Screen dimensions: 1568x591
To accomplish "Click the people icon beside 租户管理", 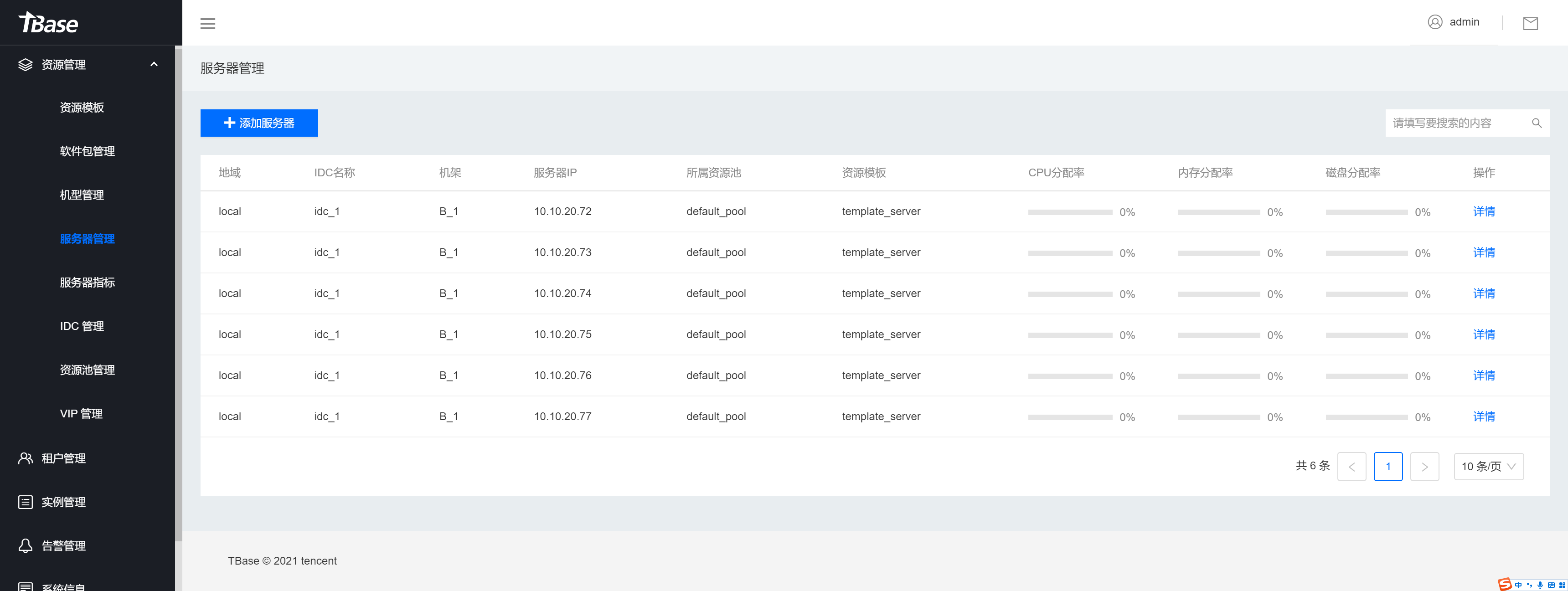I will tap(25, 458).
